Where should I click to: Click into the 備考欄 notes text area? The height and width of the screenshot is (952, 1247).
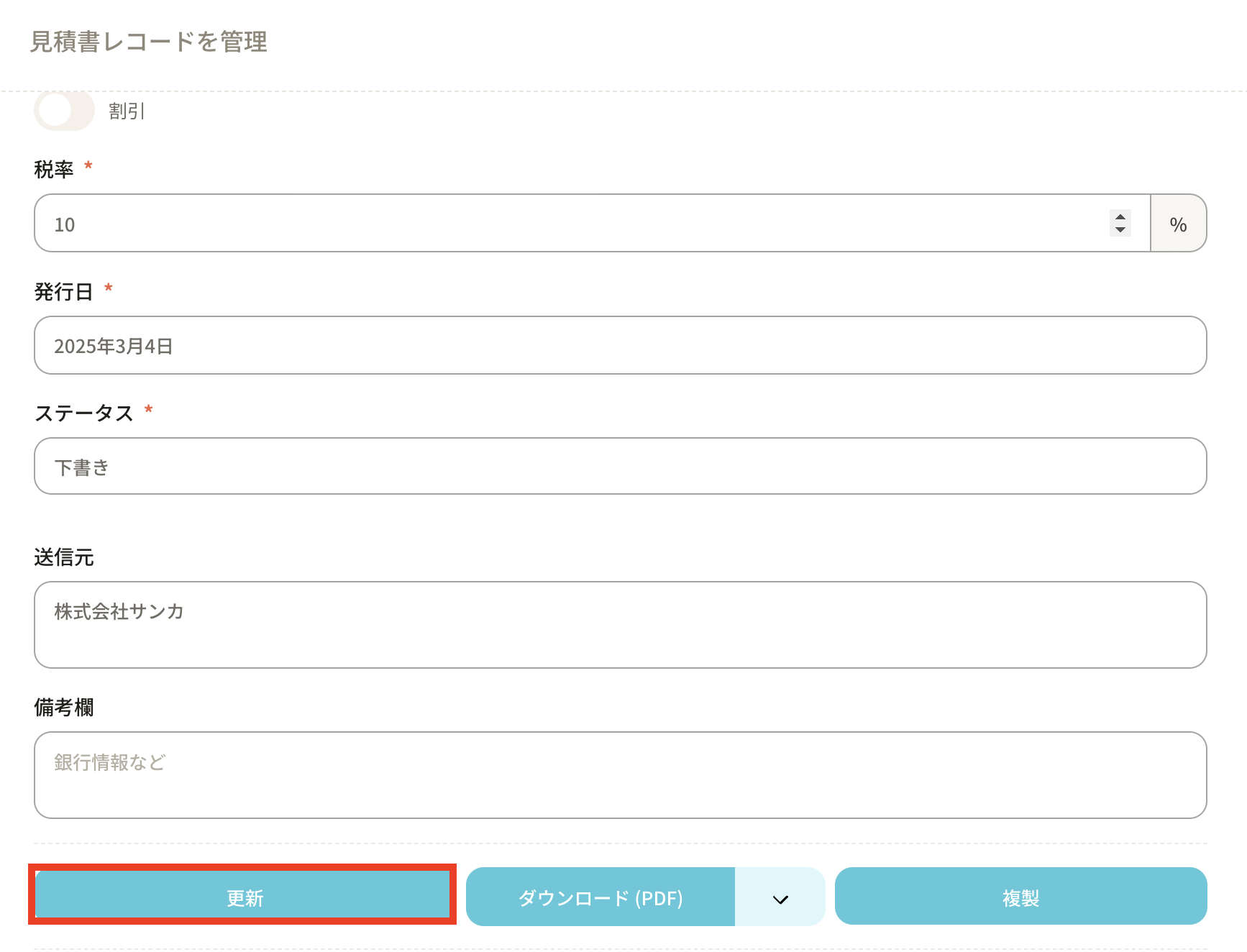click(x=620, y=774)
